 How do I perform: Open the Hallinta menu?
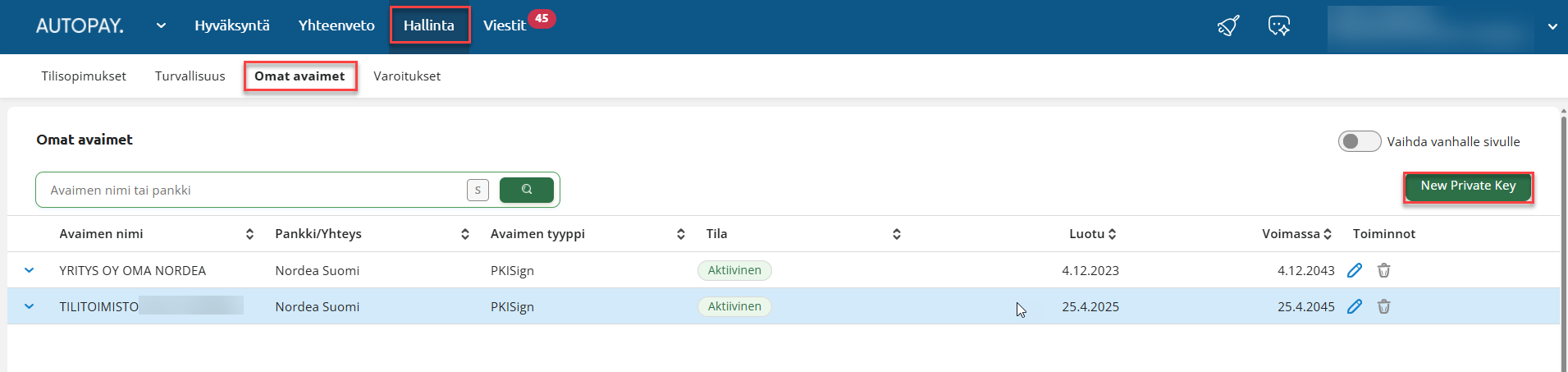tap(429, 25)
